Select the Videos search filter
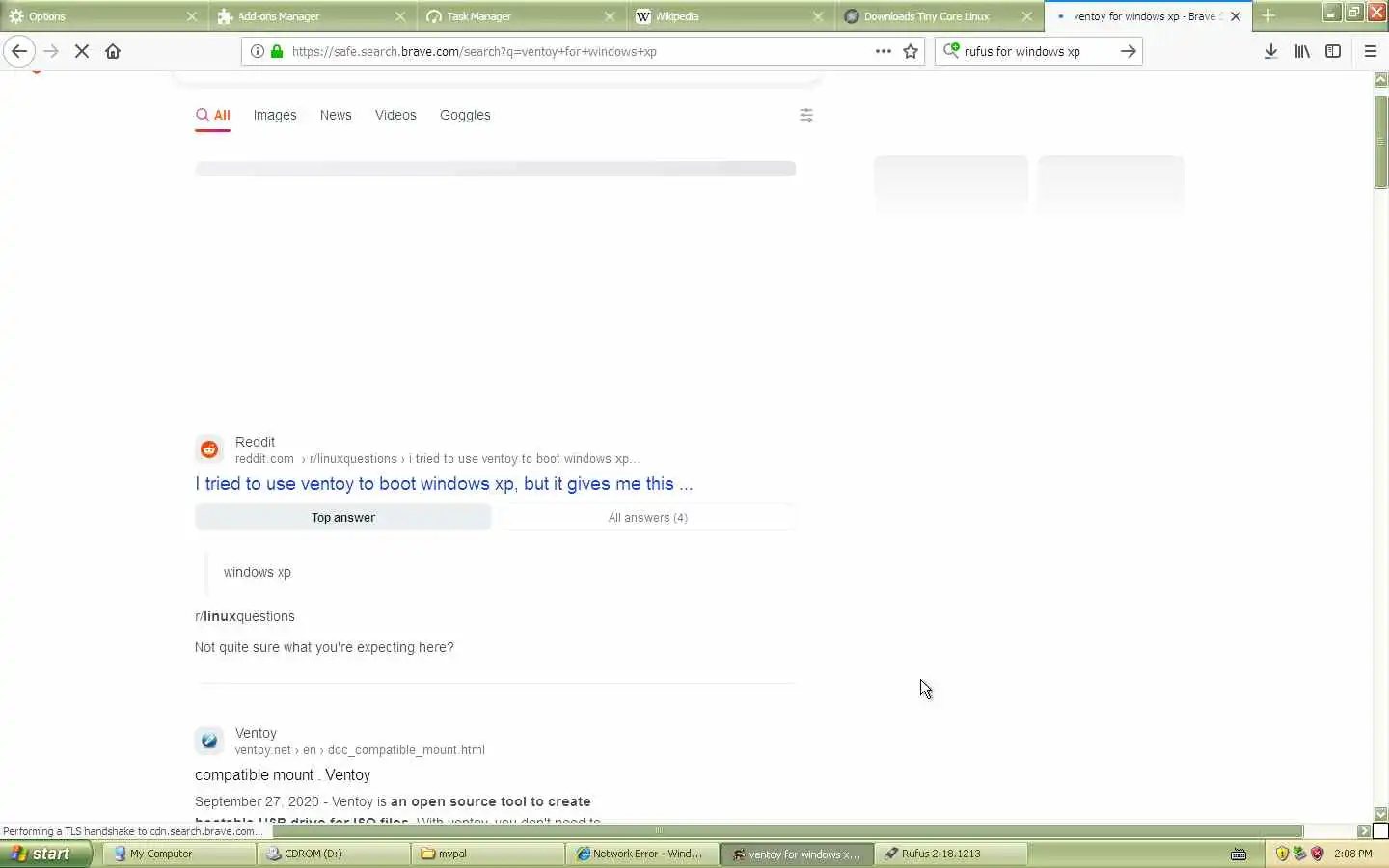This screenshot has height=868, width=1389. click(x=395, y=115)
